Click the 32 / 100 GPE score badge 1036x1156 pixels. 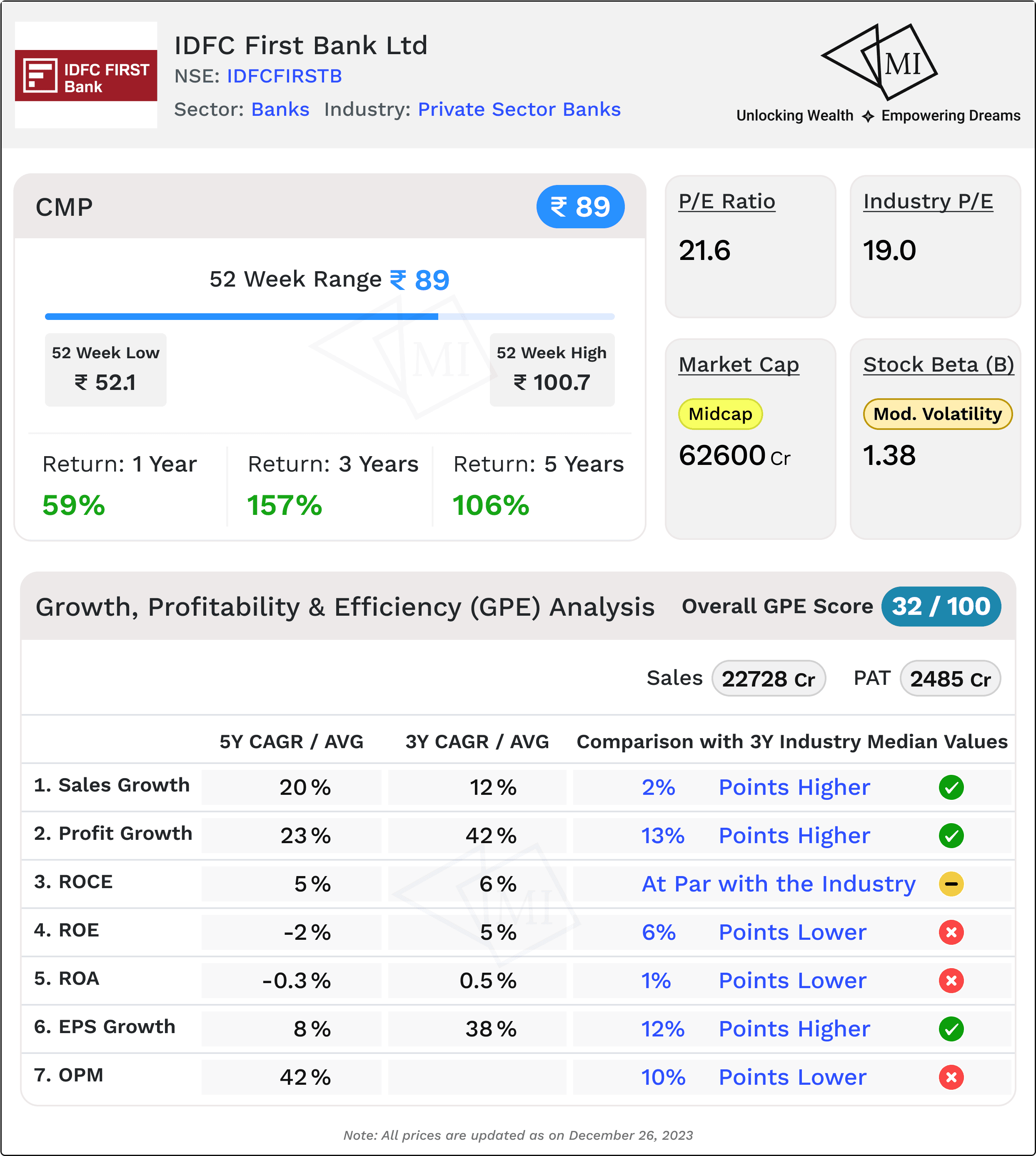[941, 606]
